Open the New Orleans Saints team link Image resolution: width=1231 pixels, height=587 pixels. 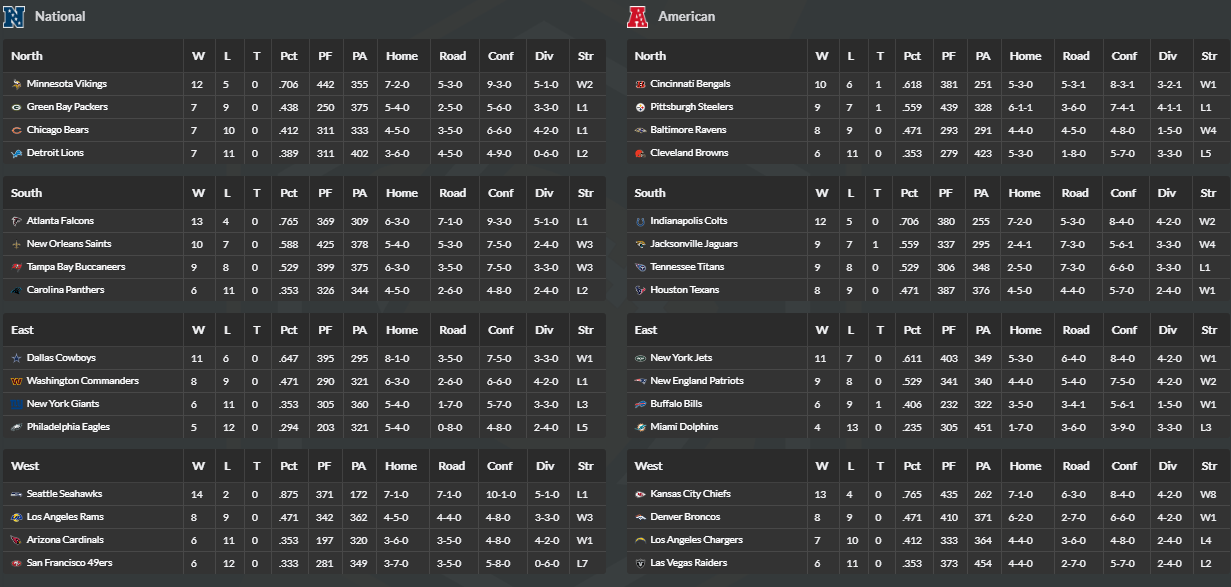click(x=69, y=244)
